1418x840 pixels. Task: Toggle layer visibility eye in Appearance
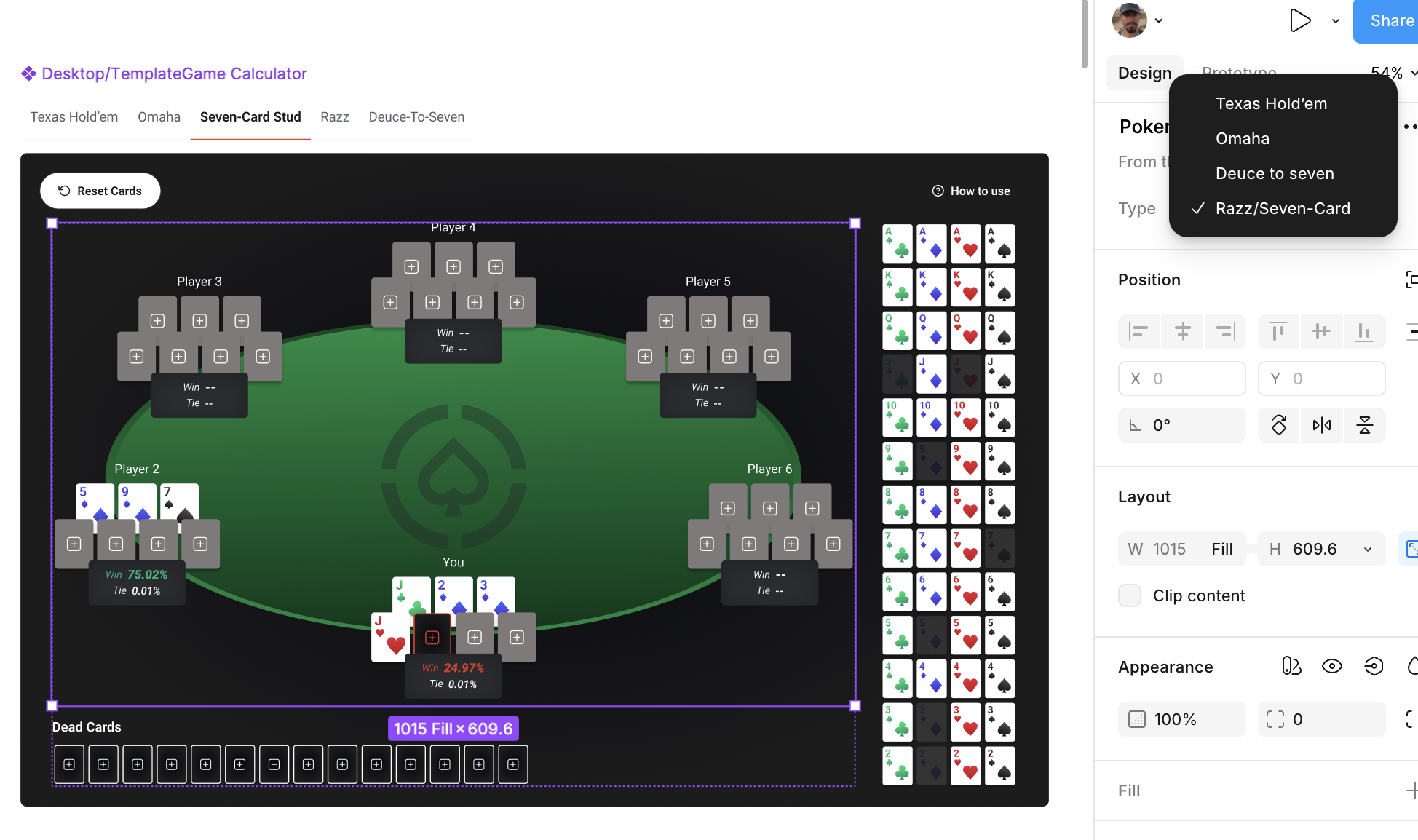(x=1332, y=666)
